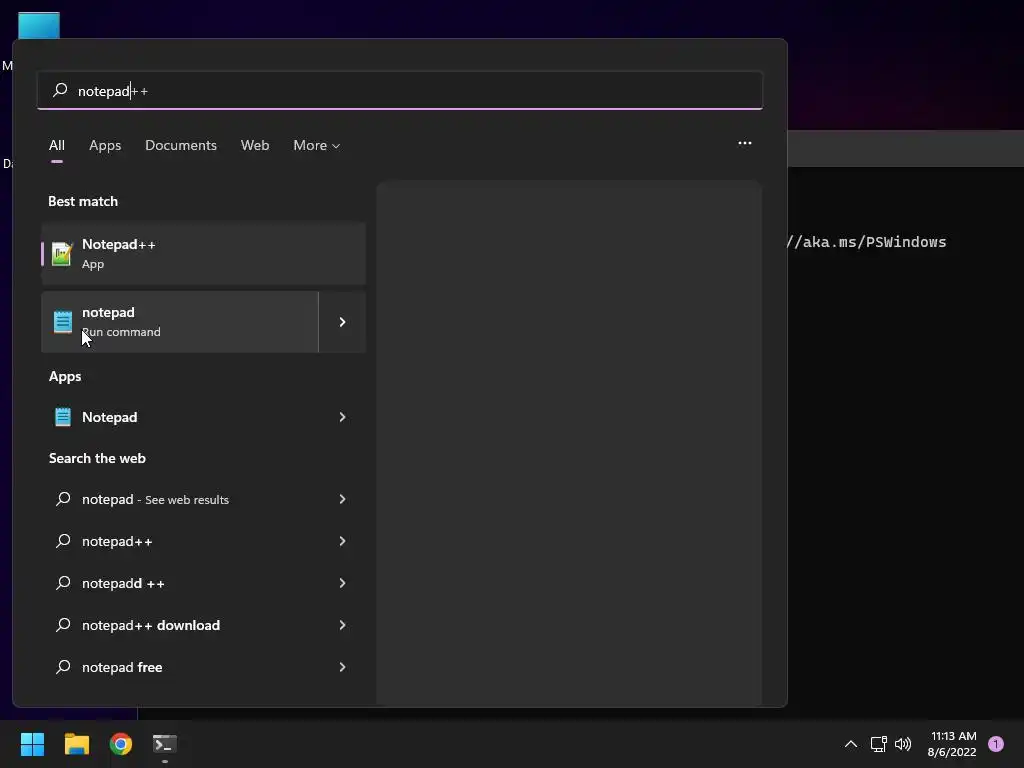Image resolution: width=1024 pixels, height=768 pixels.
Task: Launch Google Chrome from the taskbar
Action: pyautogui.click(x=121, y=744)
